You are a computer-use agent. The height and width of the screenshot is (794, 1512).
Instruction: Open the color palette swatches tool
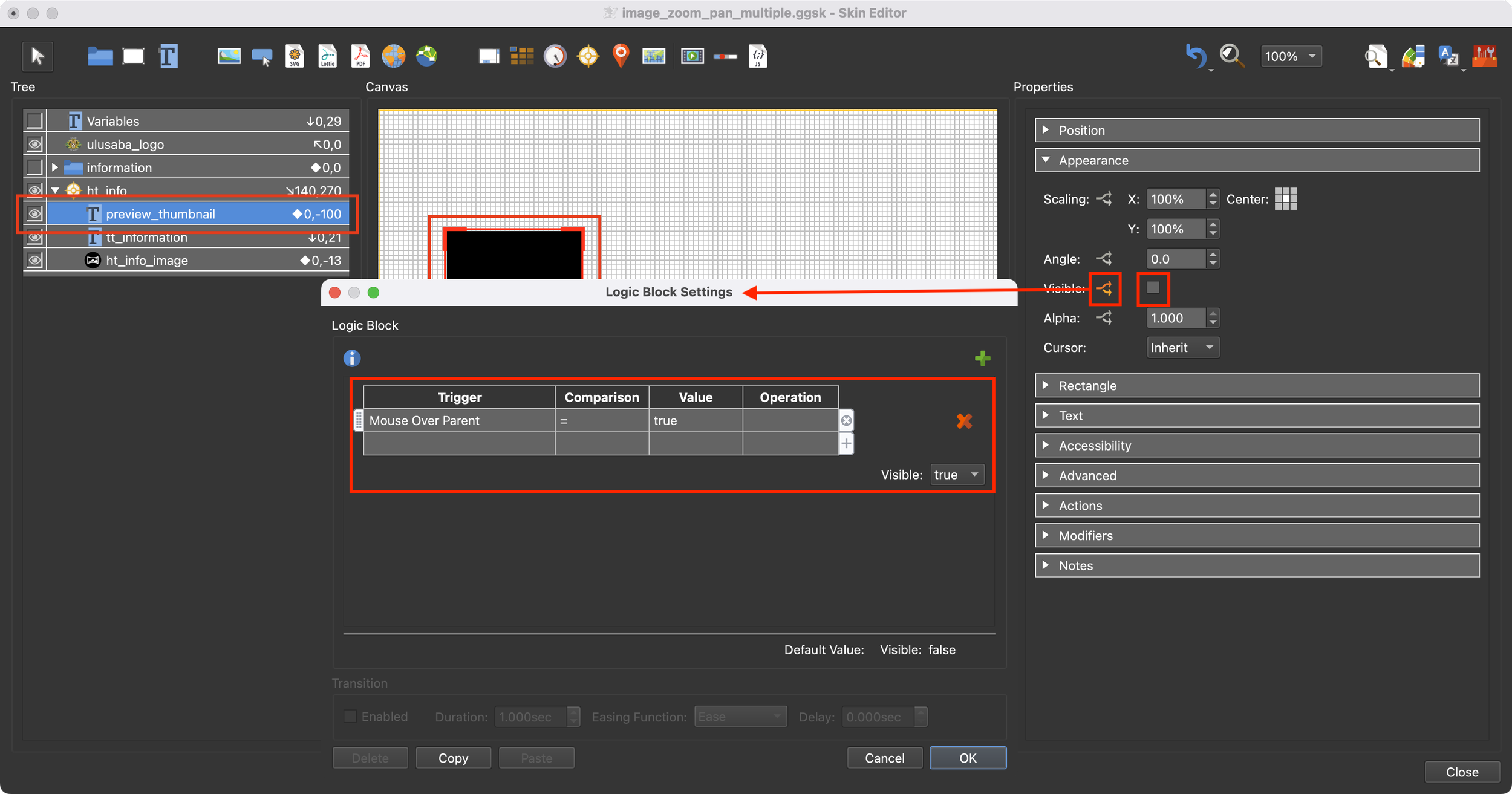1413,56
